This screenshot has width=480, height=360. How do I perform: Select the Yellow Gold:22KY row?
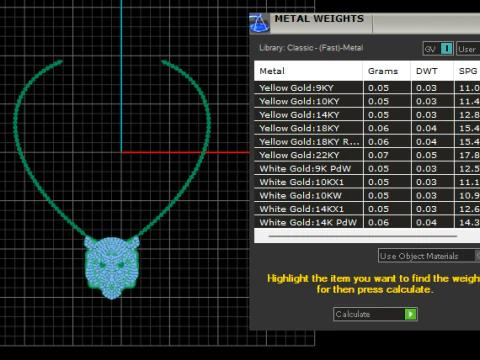(x=367, y=155)
